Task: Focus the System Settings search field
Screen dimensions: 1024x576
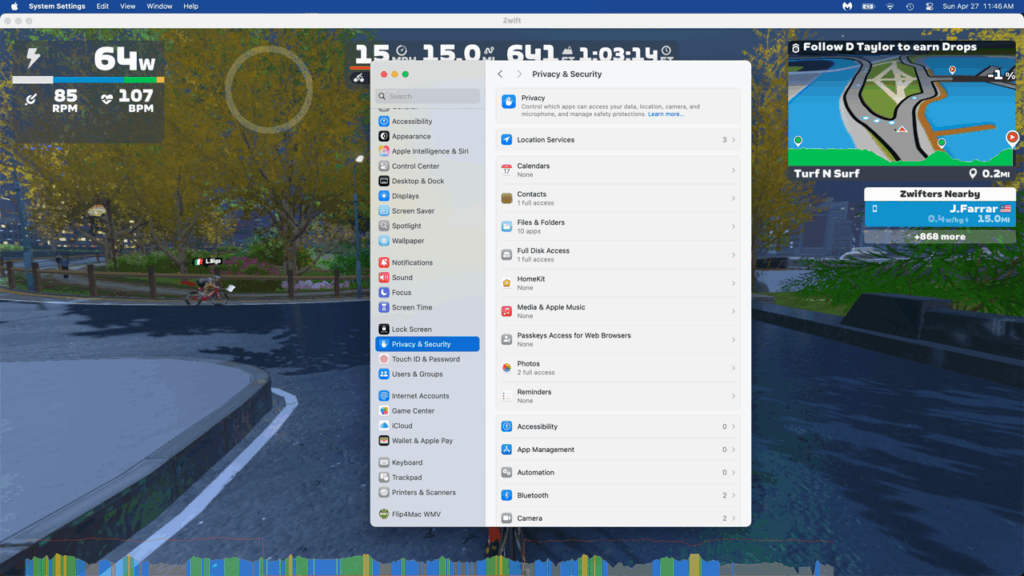Action: coord(428,97)
